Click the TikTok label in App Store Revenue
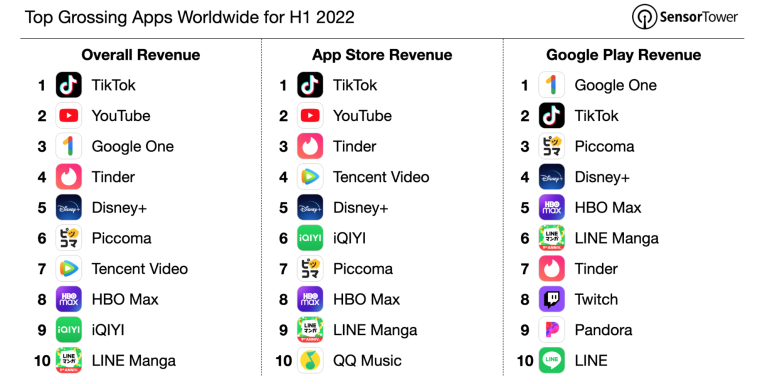This screenshot has height=384, width=760. (x=355, y=85)
